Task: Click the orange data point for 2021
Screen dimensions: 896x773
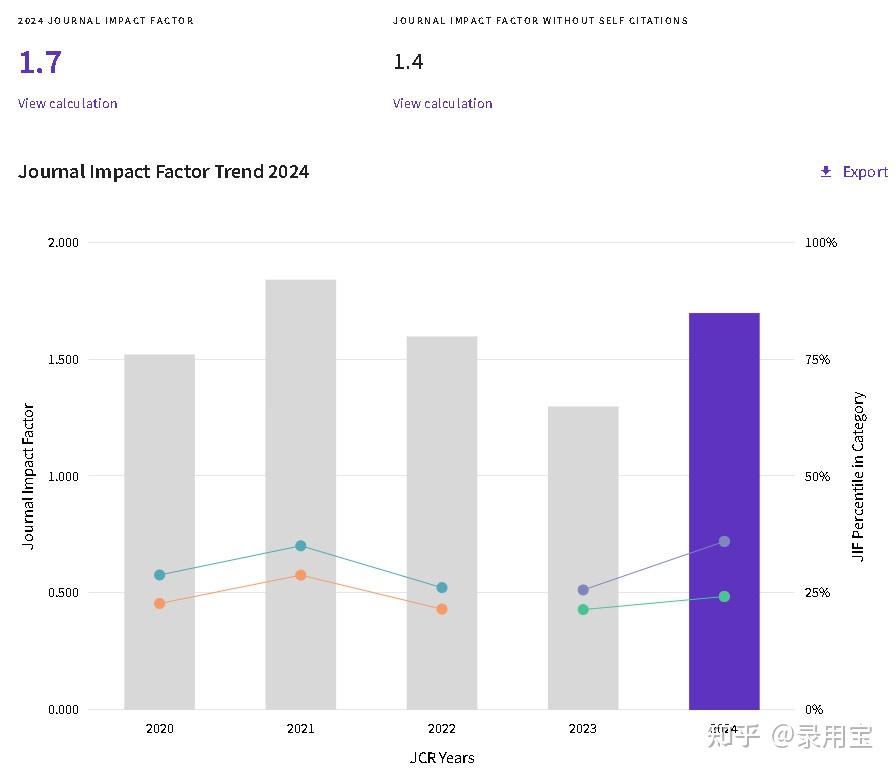Action: [301, 575]
